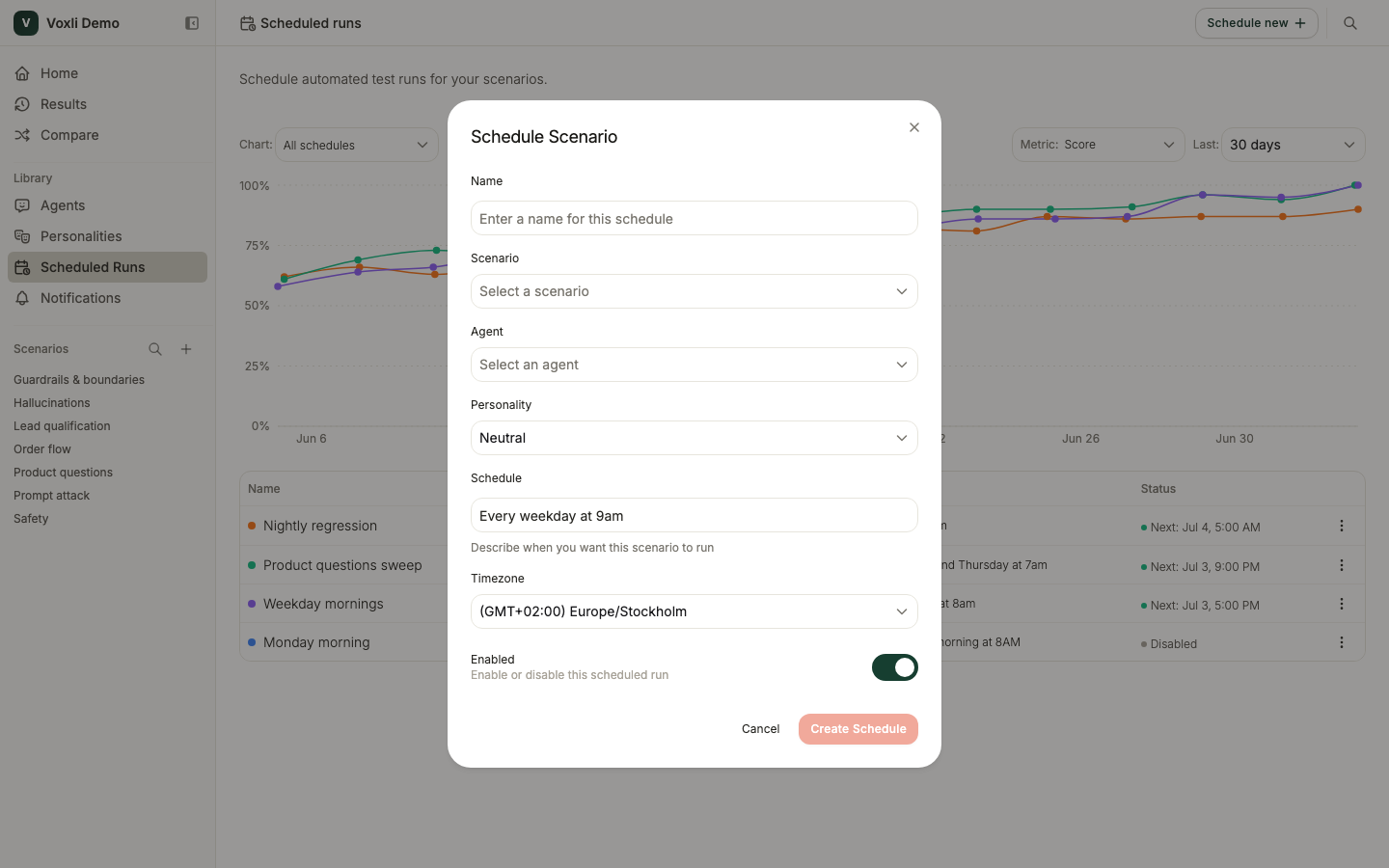The width and height of the screenshot is (1389, 868).
Task: Click the Voxli Demo workspace name
Action: 83,23
